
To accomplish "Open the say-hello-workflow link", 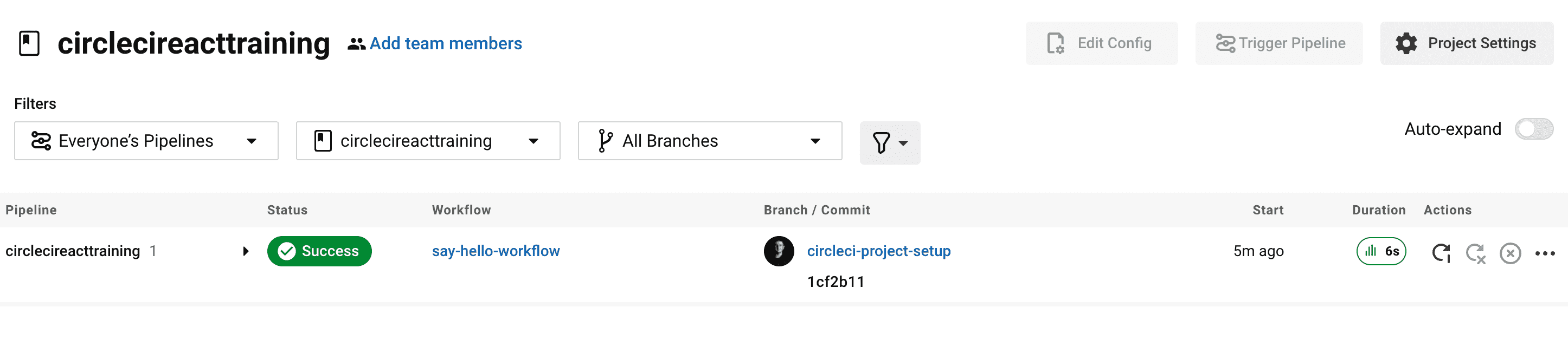I will [x=496, y=251].
